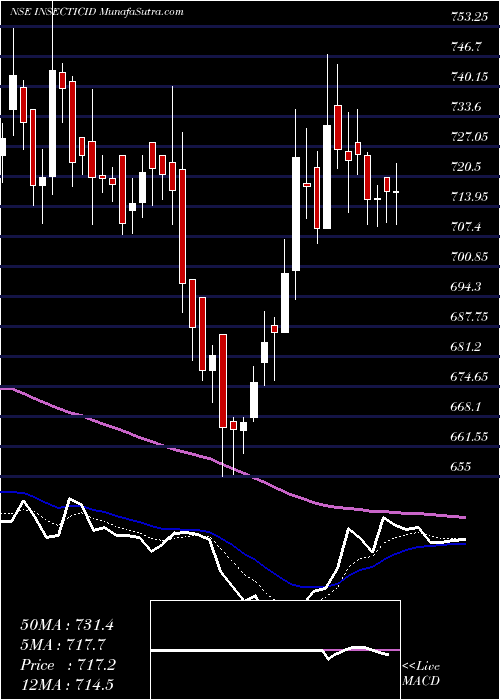Click the 668.1 price level label

click(467, 407)
